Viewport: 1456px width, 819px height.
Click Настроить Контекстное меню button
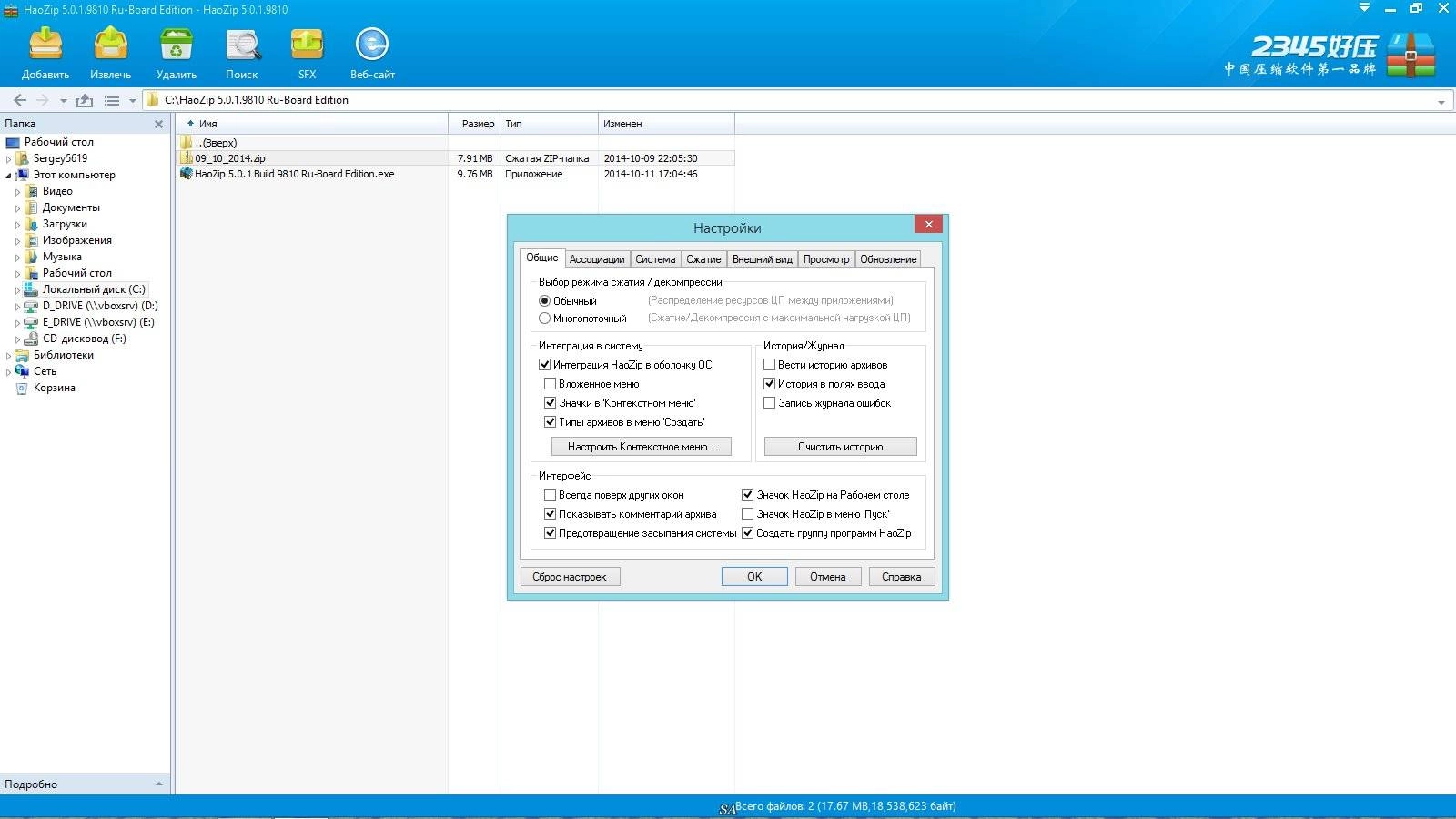click(x=641, y=447)
